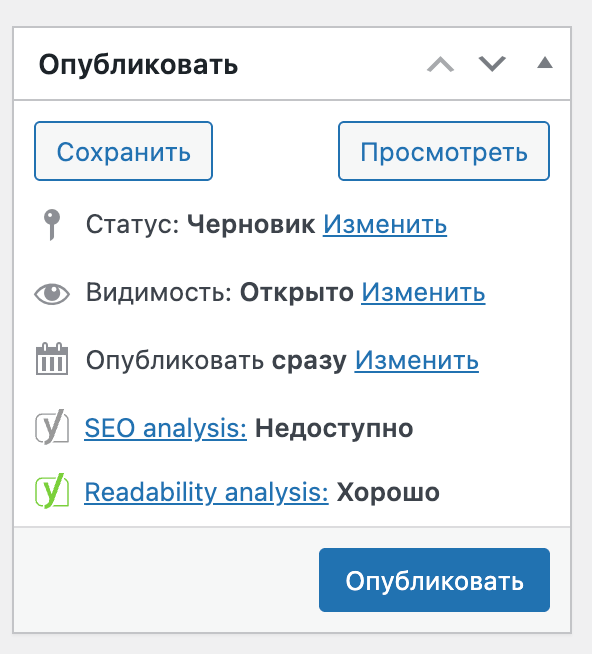Click the Хорошо readability result text

(388, 493)
